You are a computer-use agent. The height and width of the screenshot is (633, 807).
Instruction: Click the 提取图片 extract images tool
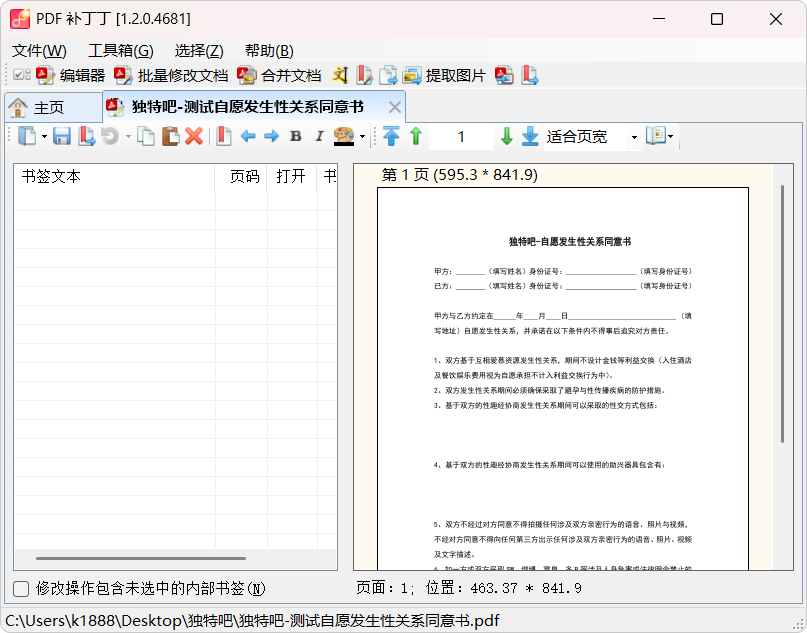(444, 76)
